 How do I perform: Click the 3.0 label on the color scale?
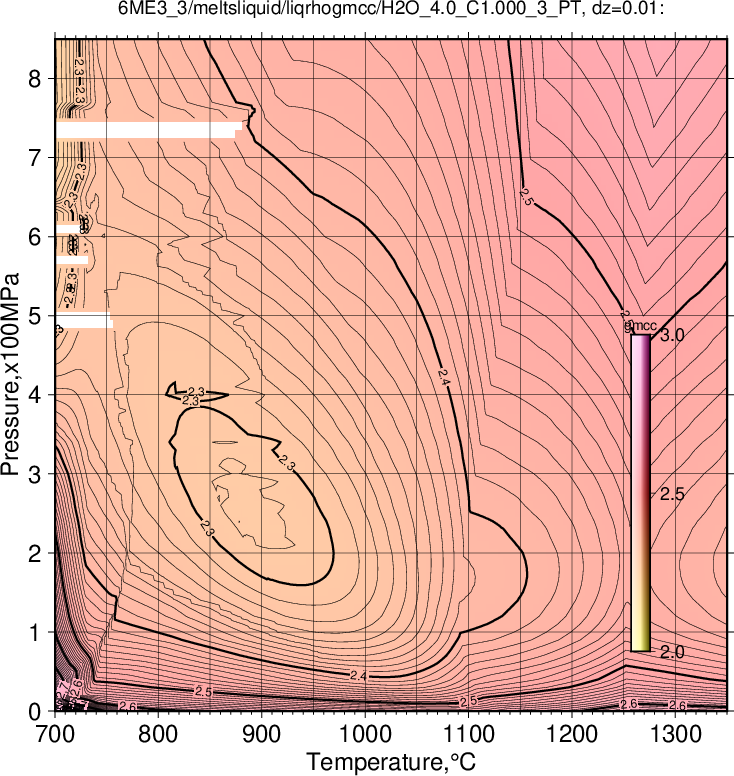coord(672,336)
